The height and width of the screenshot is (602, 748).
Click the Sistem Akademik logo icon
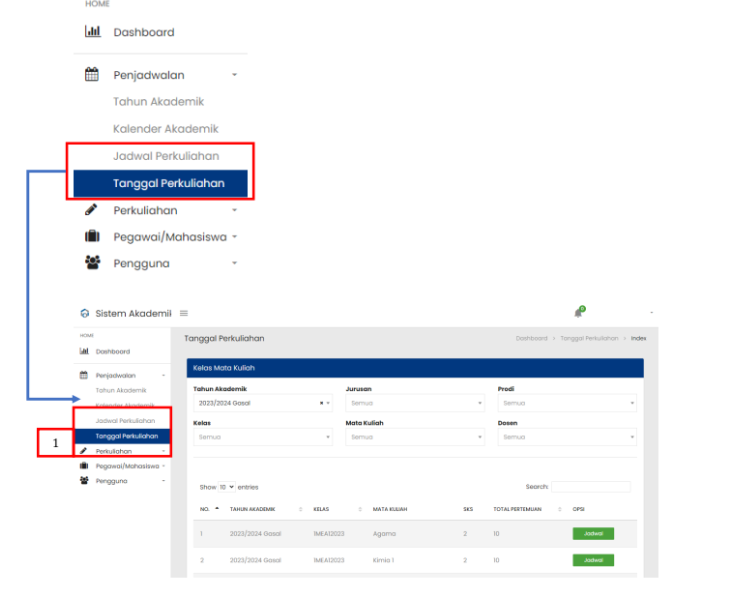[x=84, y=314]
